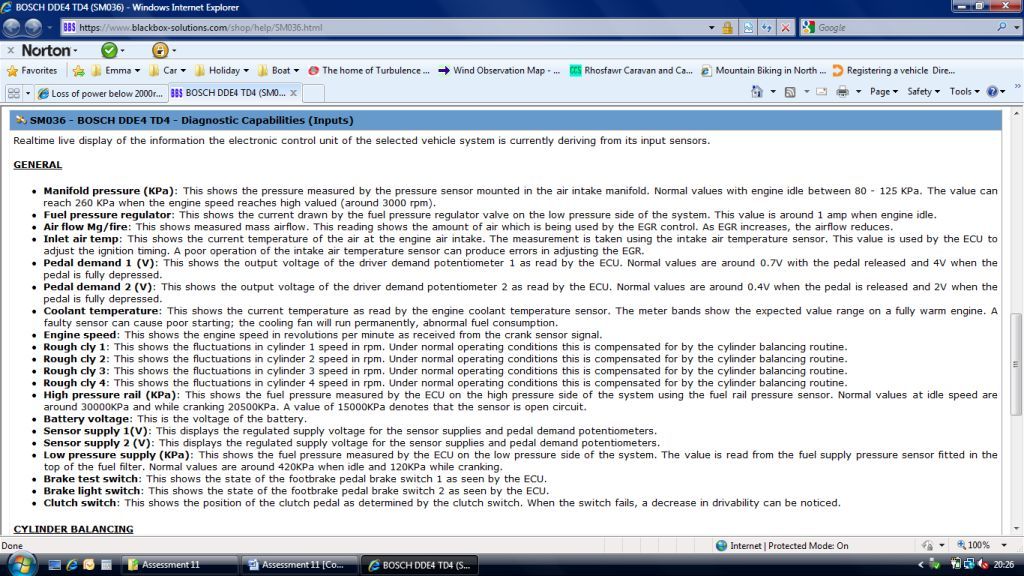Go forward with the Forward arrow button

point(33,27)
